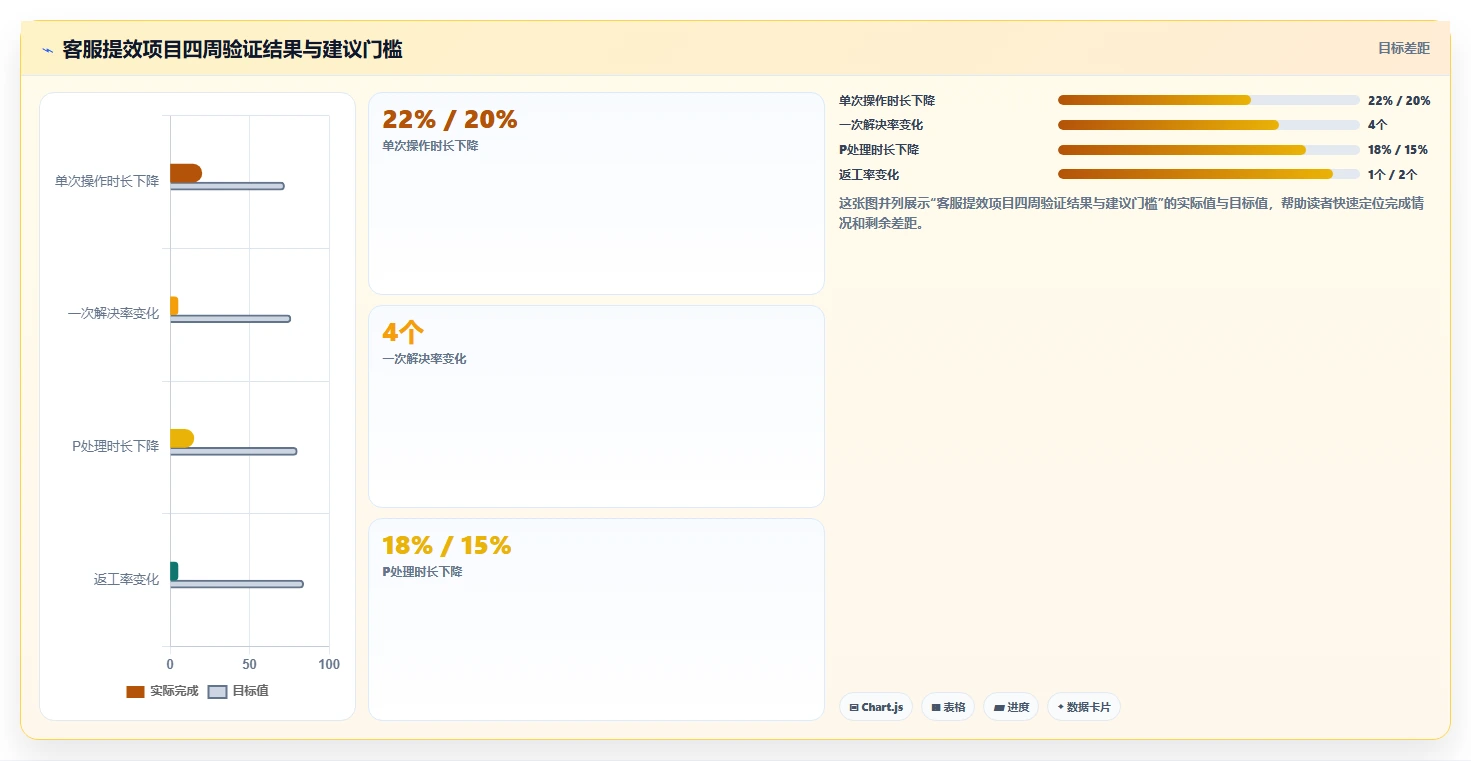
Task: Click the progress value 22% / 20%
Action: coord(1399,101)
